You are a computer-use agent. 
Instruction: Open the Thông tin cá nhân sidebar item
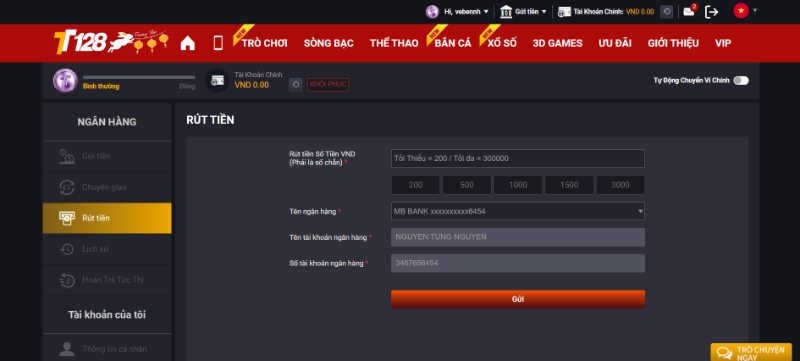click(x=107, y=349)
